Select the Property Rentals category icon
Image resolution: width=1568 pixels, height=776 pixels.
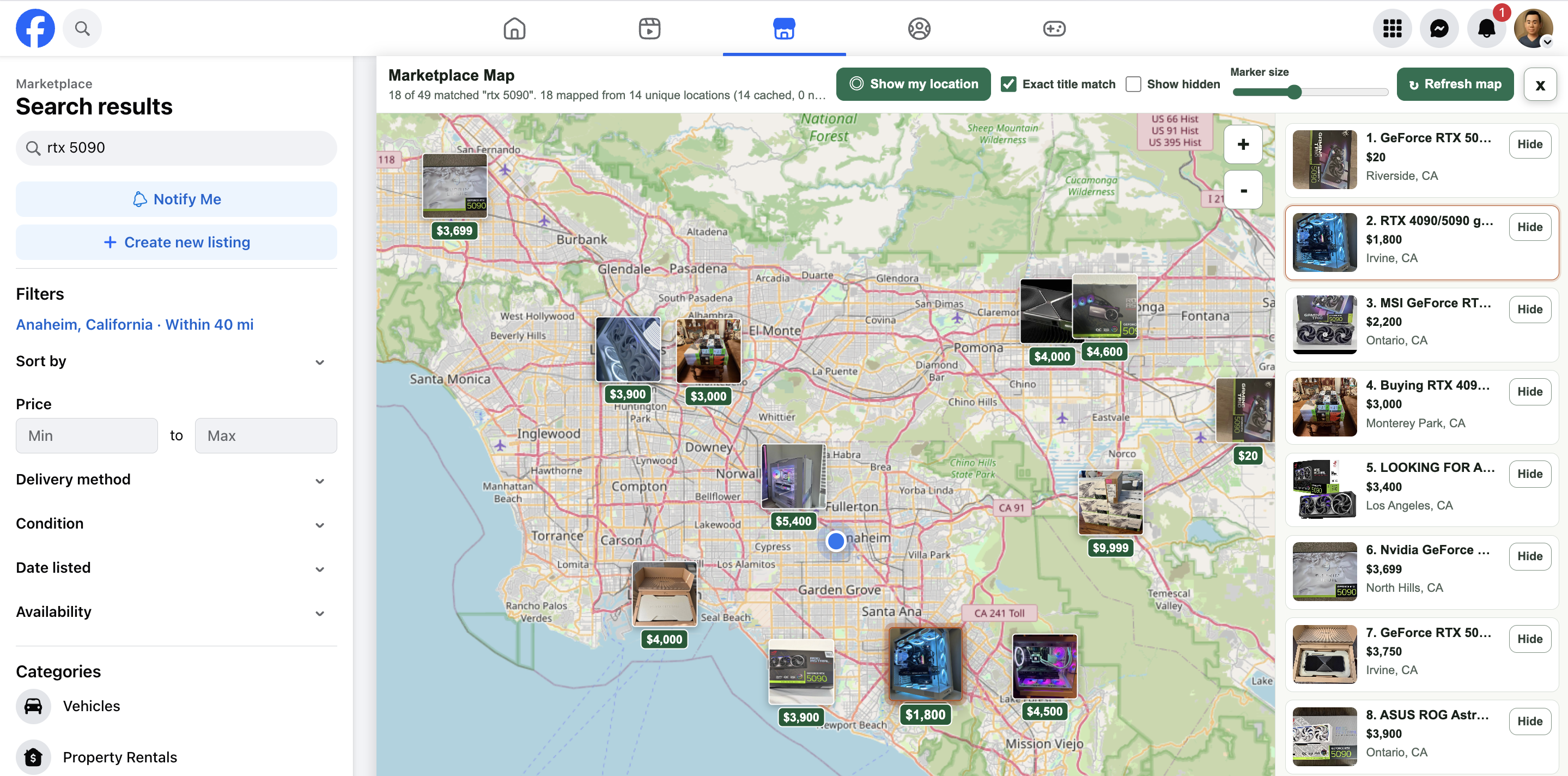pyautogui.click(x=33, y=757)
